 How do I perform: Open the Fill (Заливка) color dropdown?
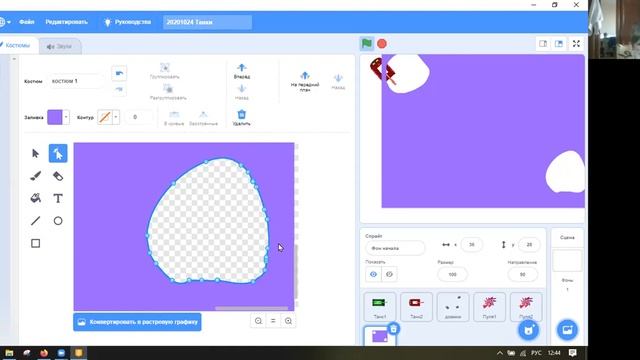66,117
